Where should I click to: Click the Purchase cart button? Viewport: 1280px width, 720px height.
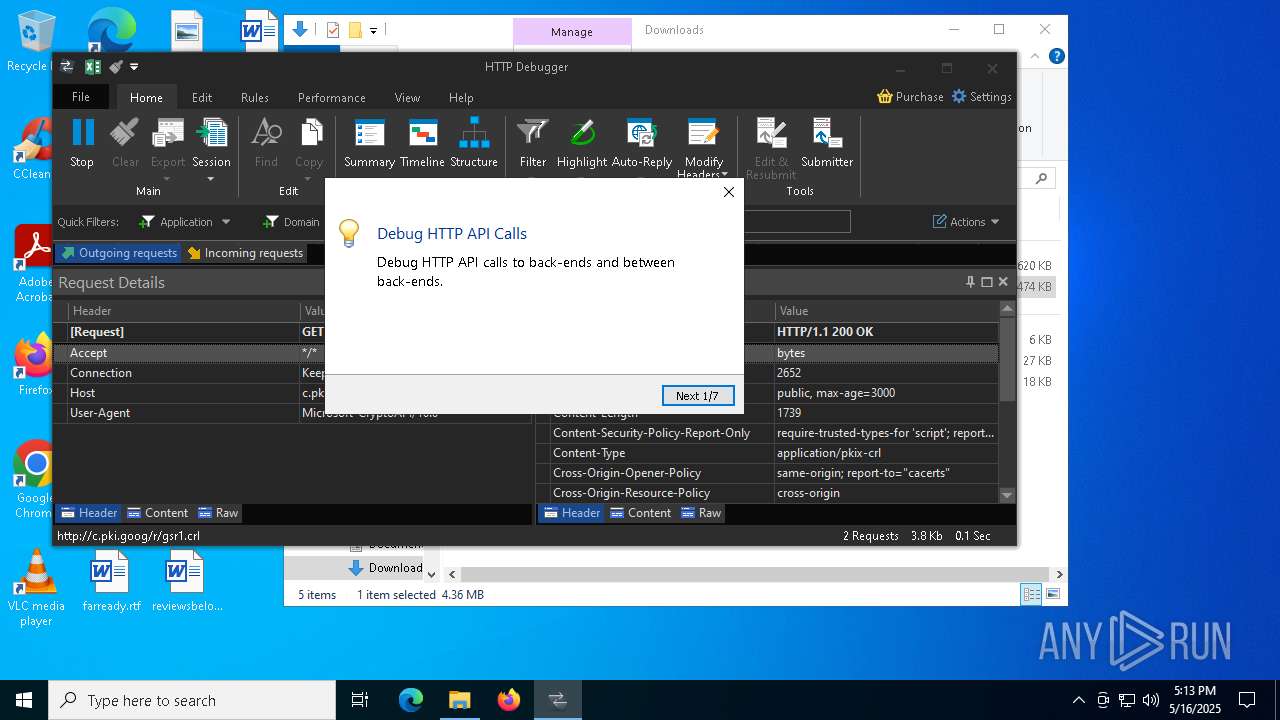[910, 97]
